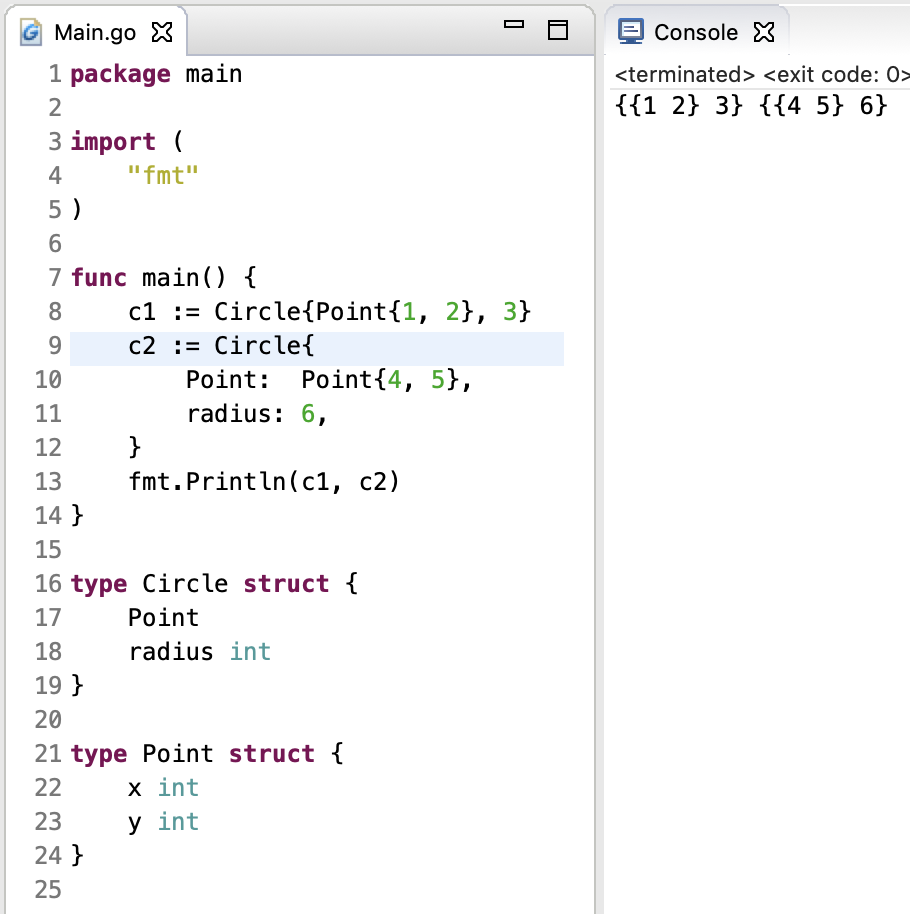Click the "fmt" import string

(x=164, y=176)
